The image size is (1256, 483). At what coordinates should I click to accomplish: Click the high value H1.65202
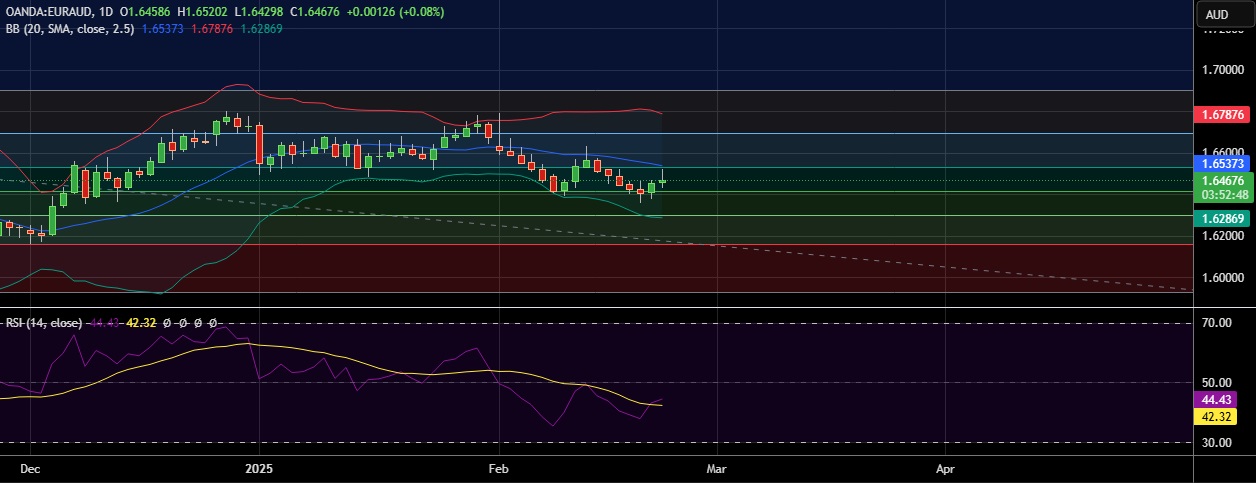(200, 12)
